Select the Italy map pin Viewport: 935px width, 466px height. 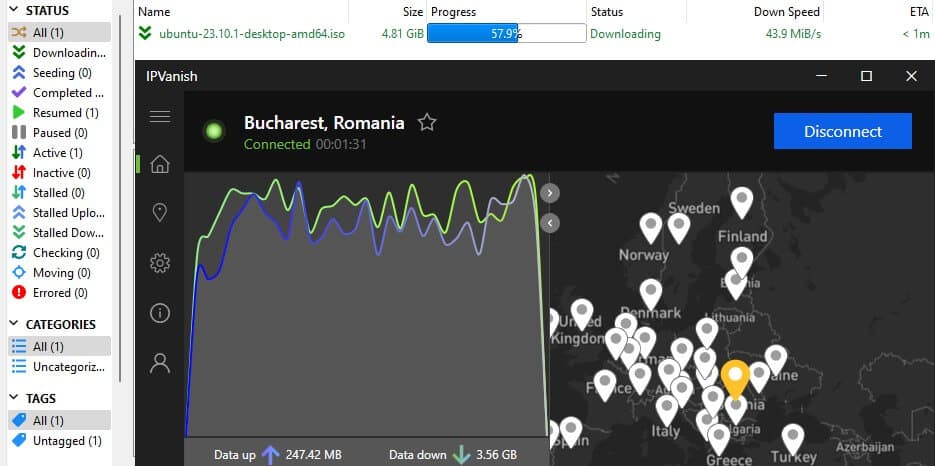667,409
